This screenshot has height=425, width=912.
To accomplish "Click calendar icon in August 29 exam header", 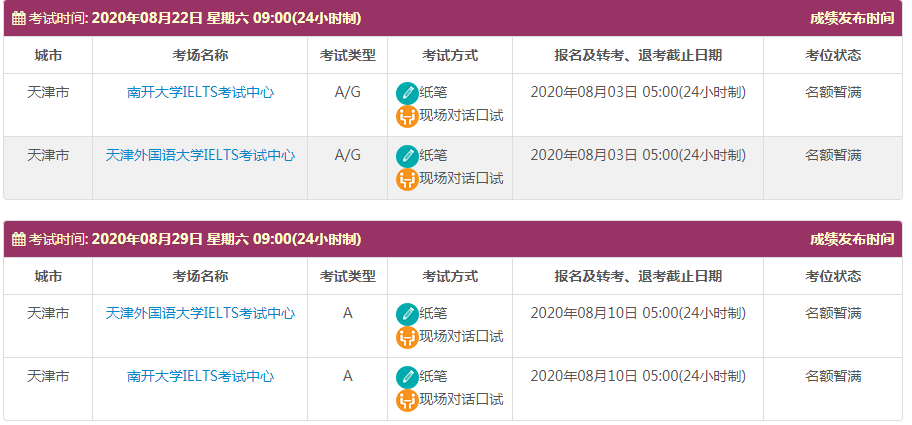I will (18, 240).
